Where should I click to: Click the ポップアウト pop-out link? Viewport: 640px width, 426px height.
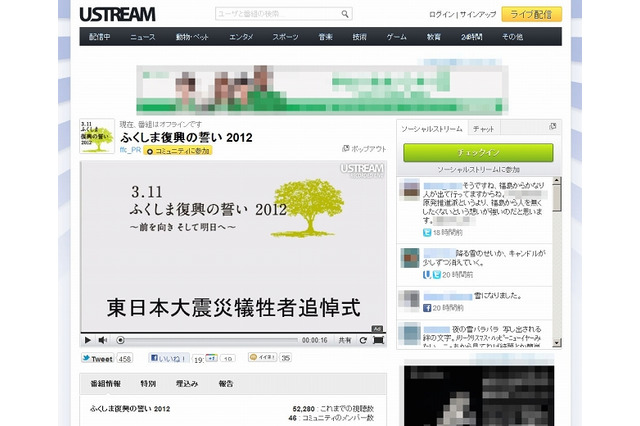[364, 149]
